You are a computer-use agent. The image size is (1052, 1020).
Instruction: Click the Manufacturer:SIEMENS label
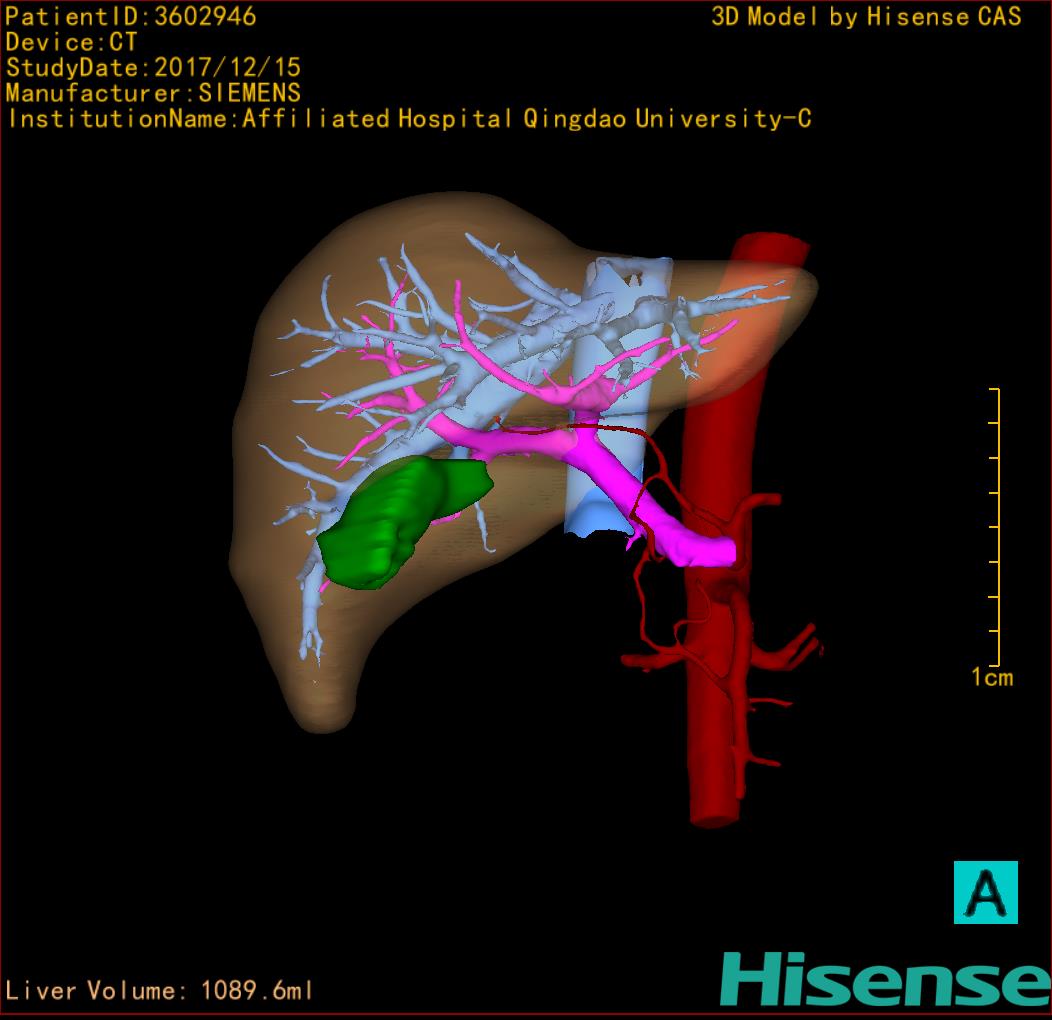(x=153, y=94)
